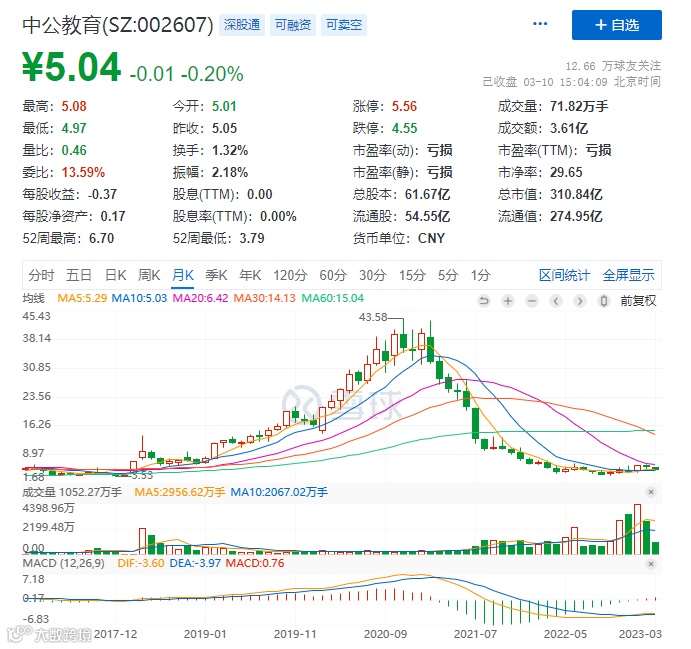Click the 成交量 71.82万手 value

579,106
